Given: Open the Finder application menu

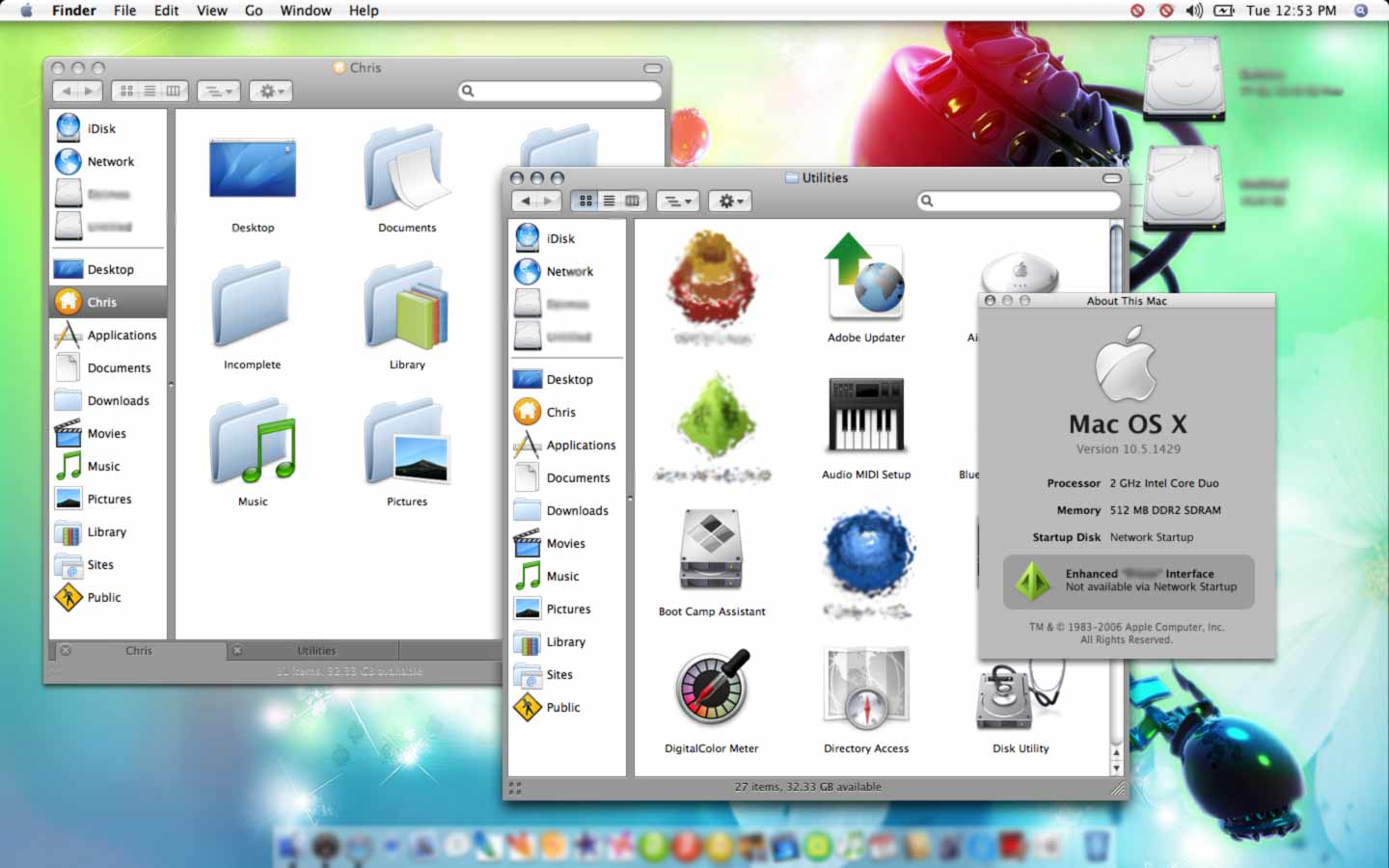Looking at the screenshot, I should click(x=73, y=11).
